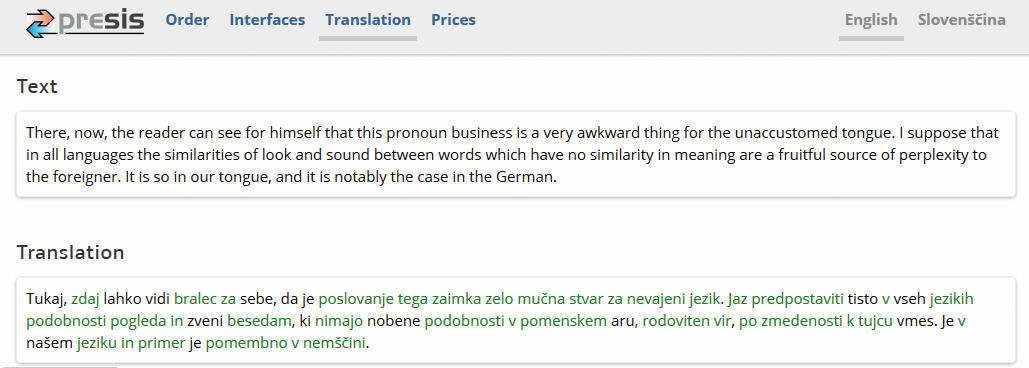The image size is (1029, 368).
Task: Open the Order page
Action: click(187, 20)
